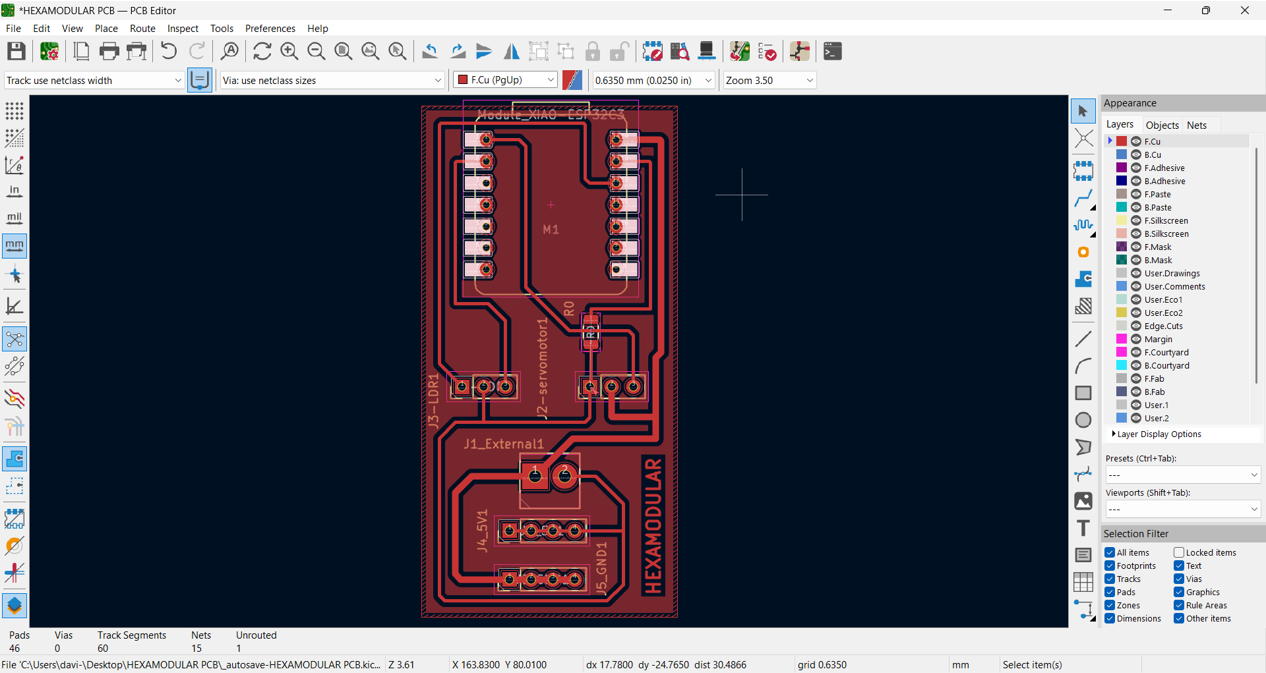Image resolution: width=1266 pixels, height=673 pixels.
Task: Open the Inspect menu
Action: pyautogui.click(x=183, y=29)
